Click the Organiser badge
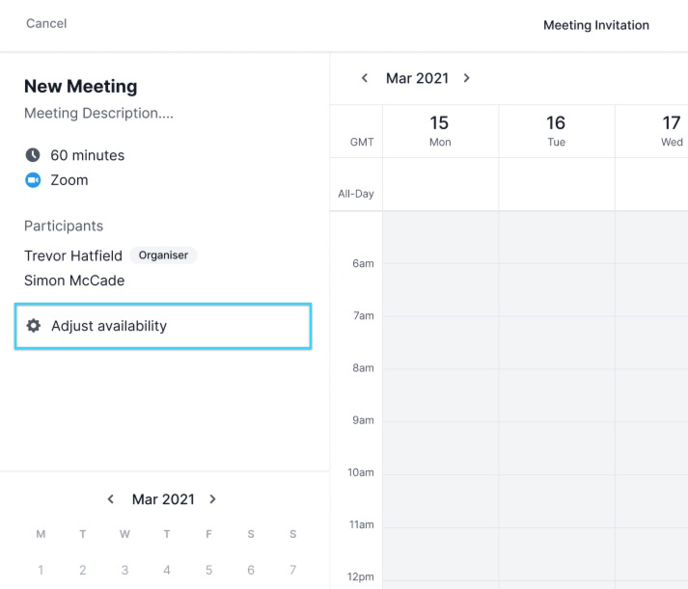This screenshot has width=688, height=589. pos(163,255)
